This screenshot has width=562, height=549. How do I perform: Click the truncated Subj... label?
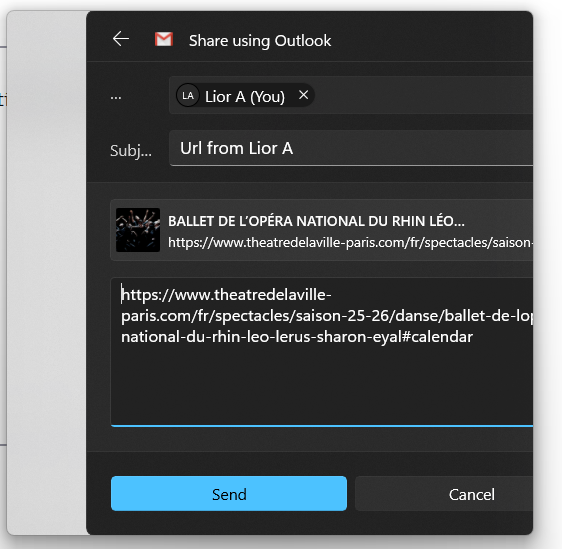point(131,151)
